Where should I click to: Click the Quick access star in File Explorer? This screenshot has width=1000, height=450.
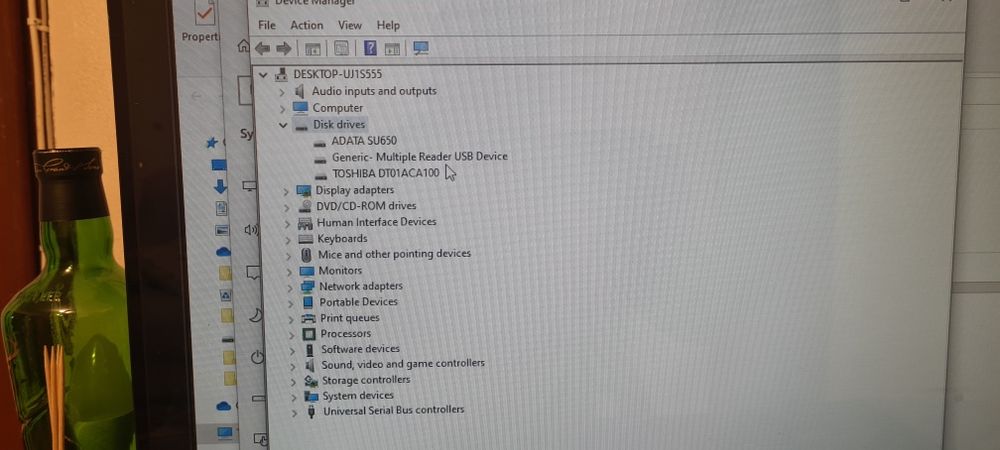coord(212,143)
